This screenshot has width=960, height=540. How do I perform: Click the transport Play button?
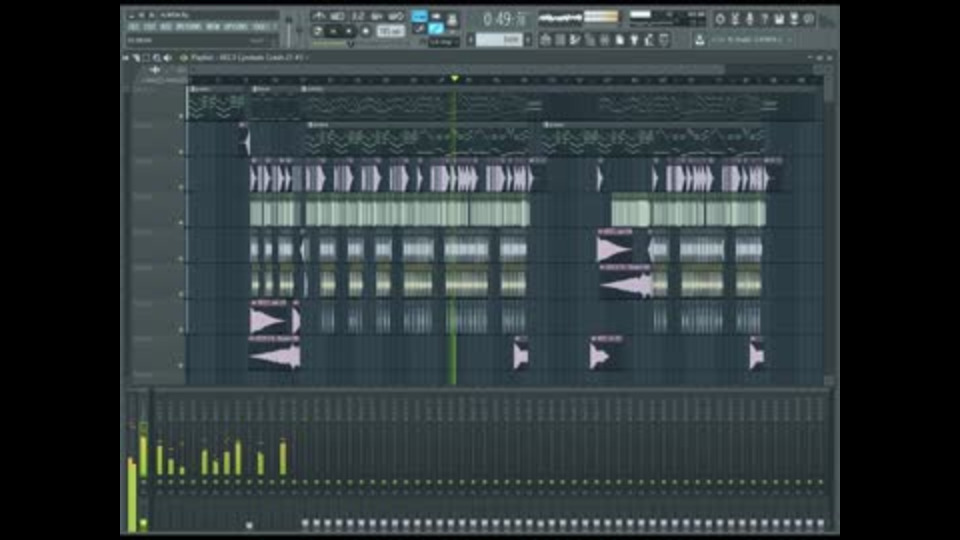[x=334, y=31]
